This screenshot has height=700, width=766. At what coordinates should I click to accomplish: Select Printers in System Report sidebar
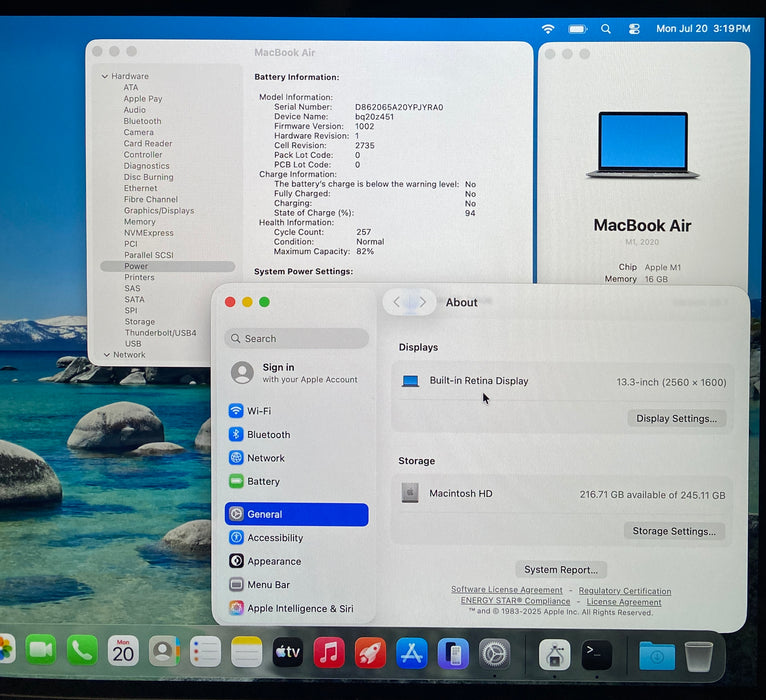coord(139,277)
